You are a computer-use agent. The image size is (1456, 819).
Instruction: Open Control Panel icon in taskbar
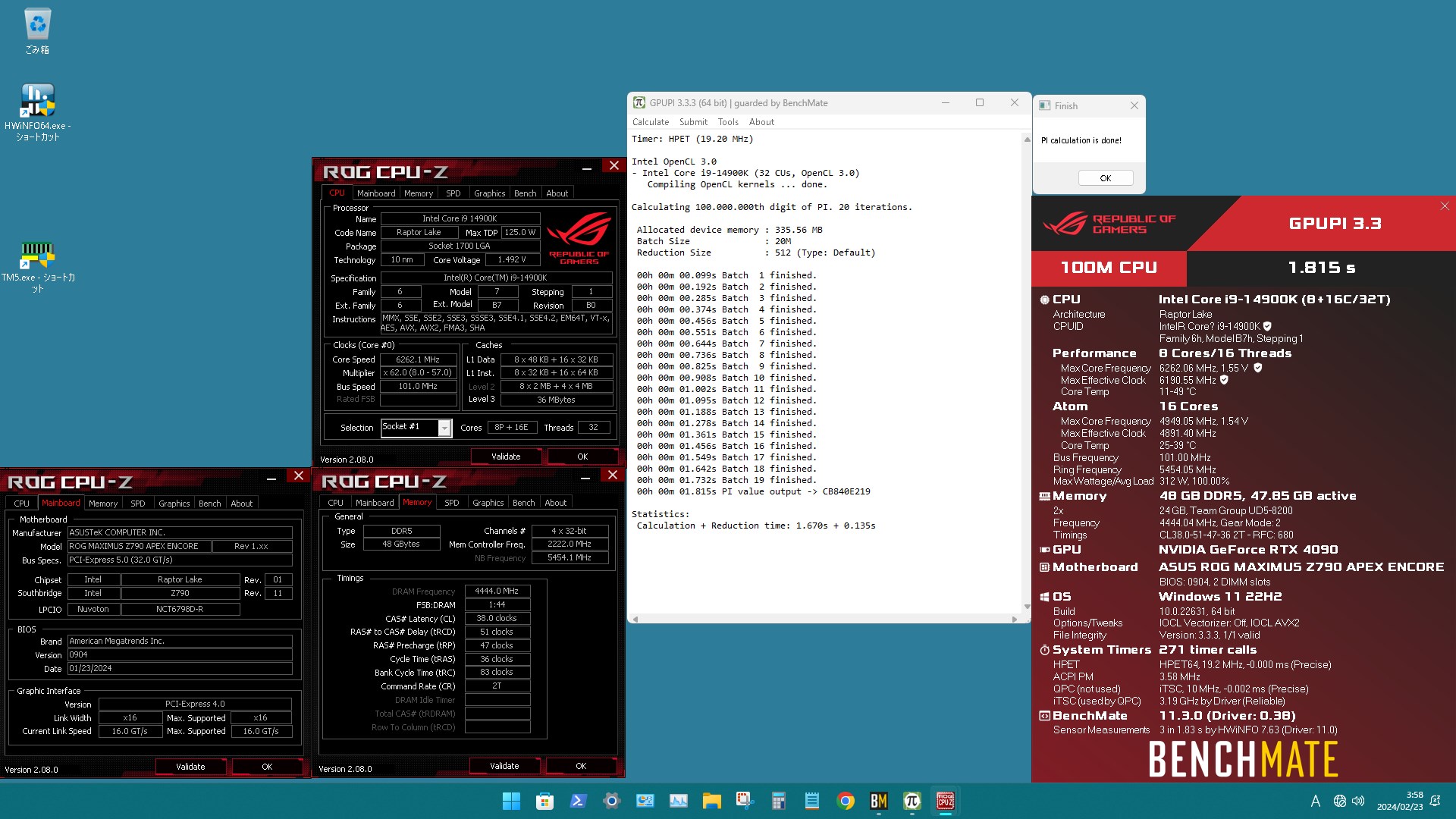point(645,801)
